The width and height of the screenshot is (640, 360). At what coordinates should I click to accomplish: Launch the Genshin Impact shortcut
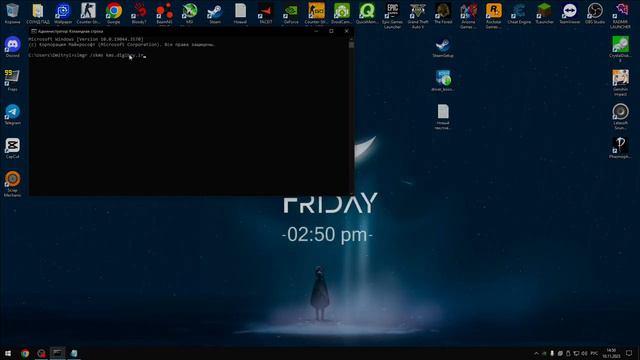coord(620,83)
